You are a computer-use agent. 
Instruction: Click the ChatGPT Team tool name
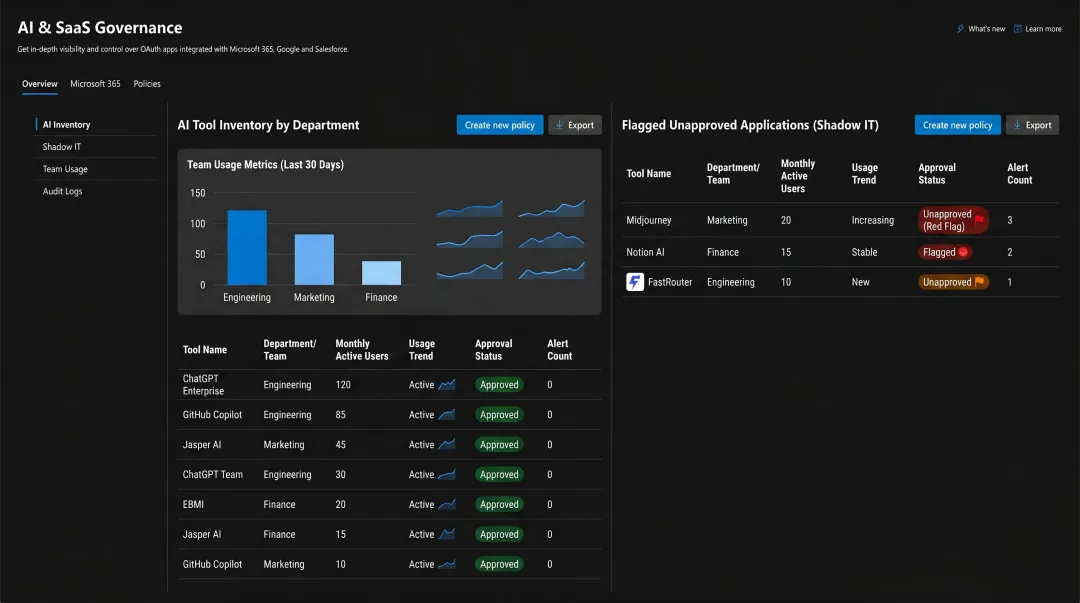point(212,474)
